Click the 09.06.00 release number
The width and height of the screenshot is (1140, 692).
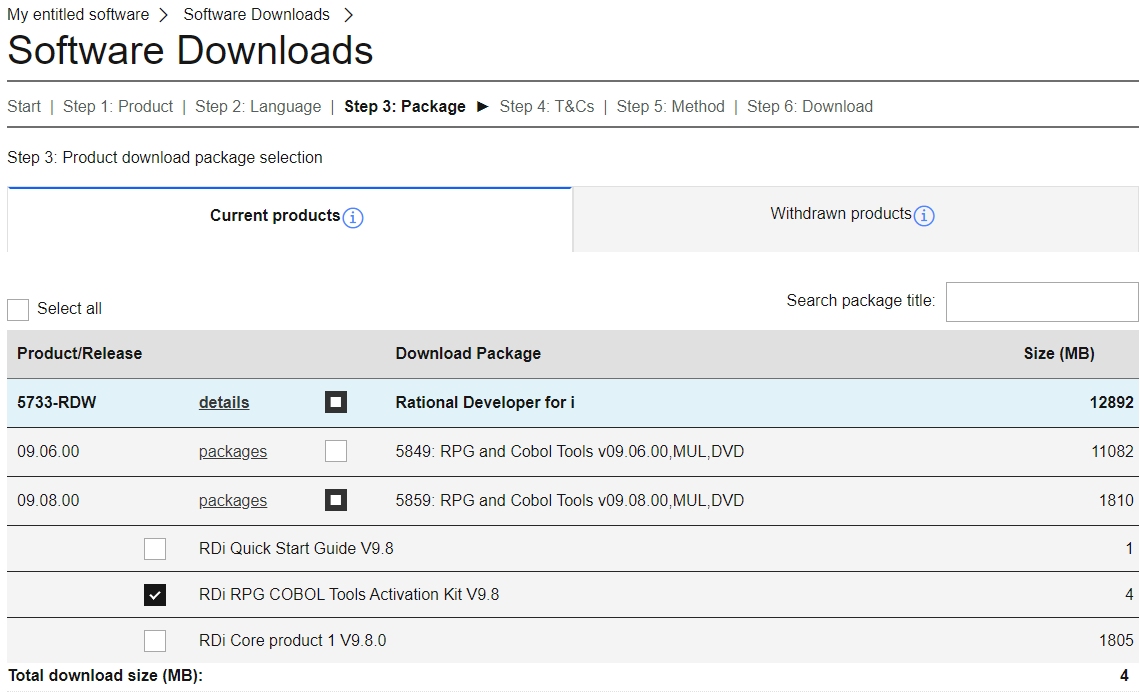click(48, 451)
